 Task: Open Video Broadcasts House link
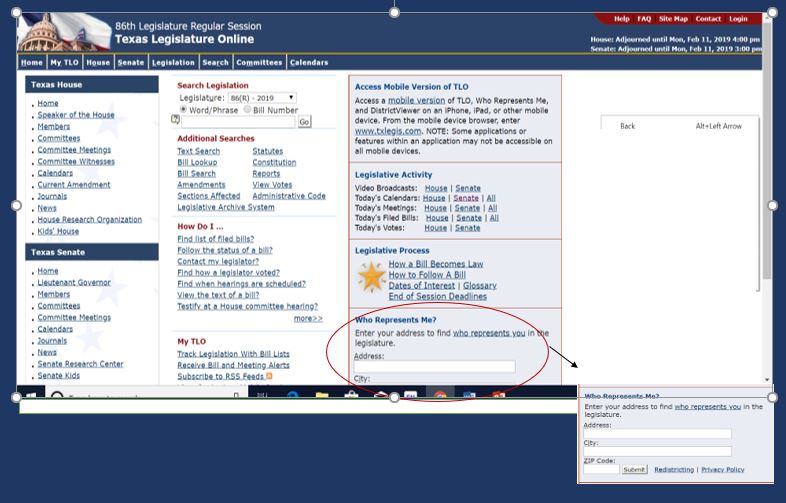436,188
